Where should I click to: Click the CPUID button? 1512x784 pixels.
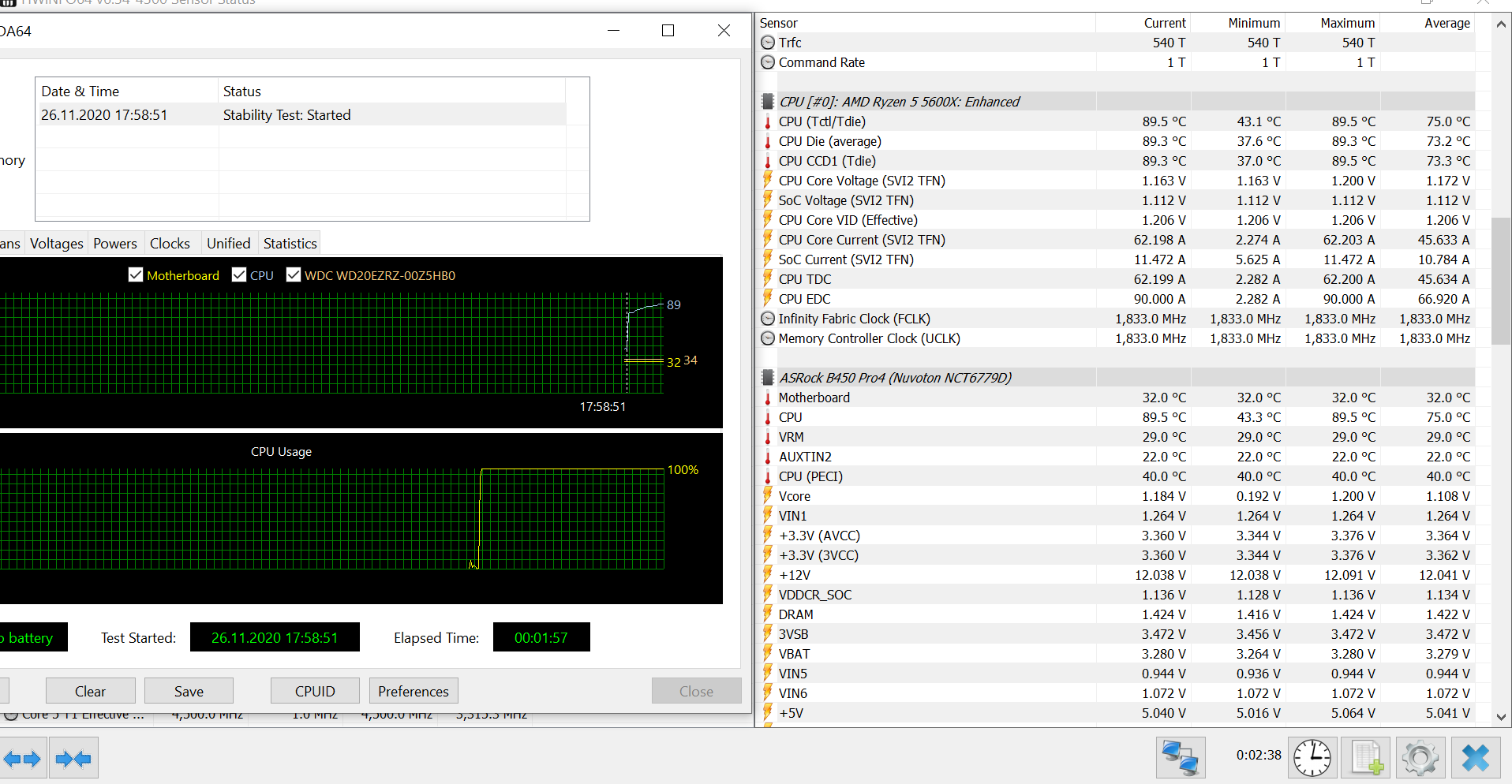coord(315,691)
